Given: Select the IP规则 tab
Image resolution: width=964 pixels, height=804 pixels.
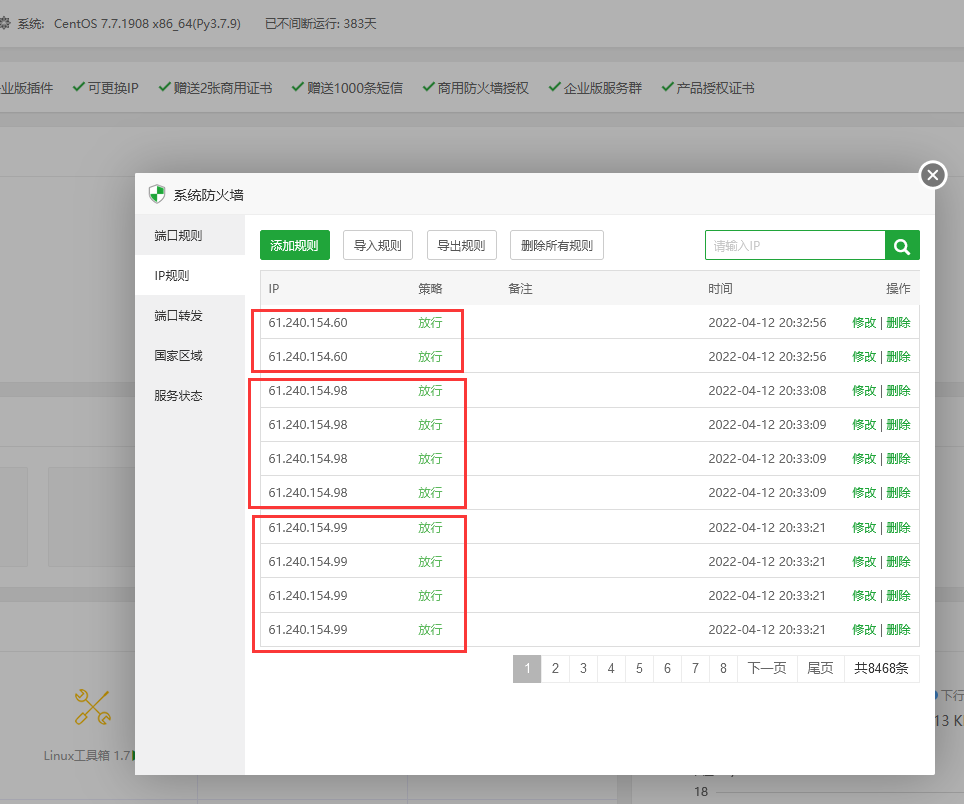Looking at the screenshot, I should click(x=190, y=275).
